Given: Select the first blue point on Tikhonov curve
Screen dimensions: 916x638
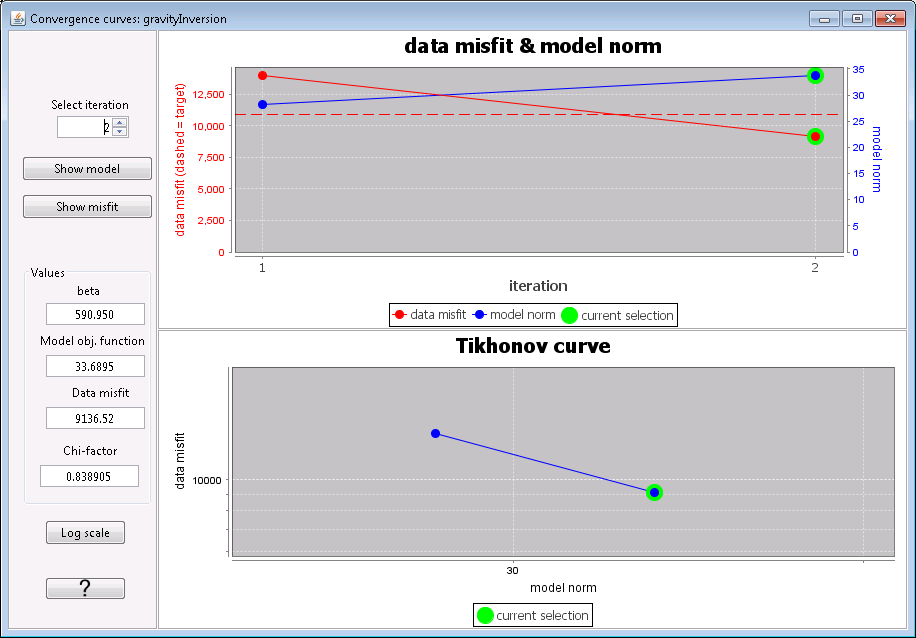Looking at the screenshot, I should (435, 434).
